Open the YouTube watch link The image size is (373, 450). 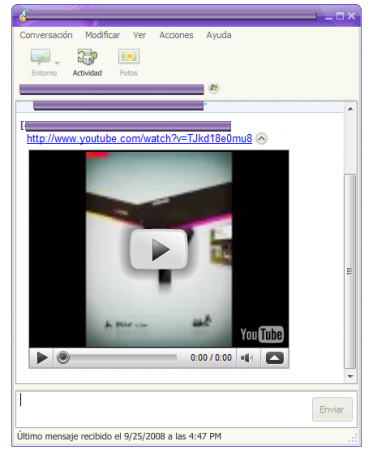coord(139,138)
